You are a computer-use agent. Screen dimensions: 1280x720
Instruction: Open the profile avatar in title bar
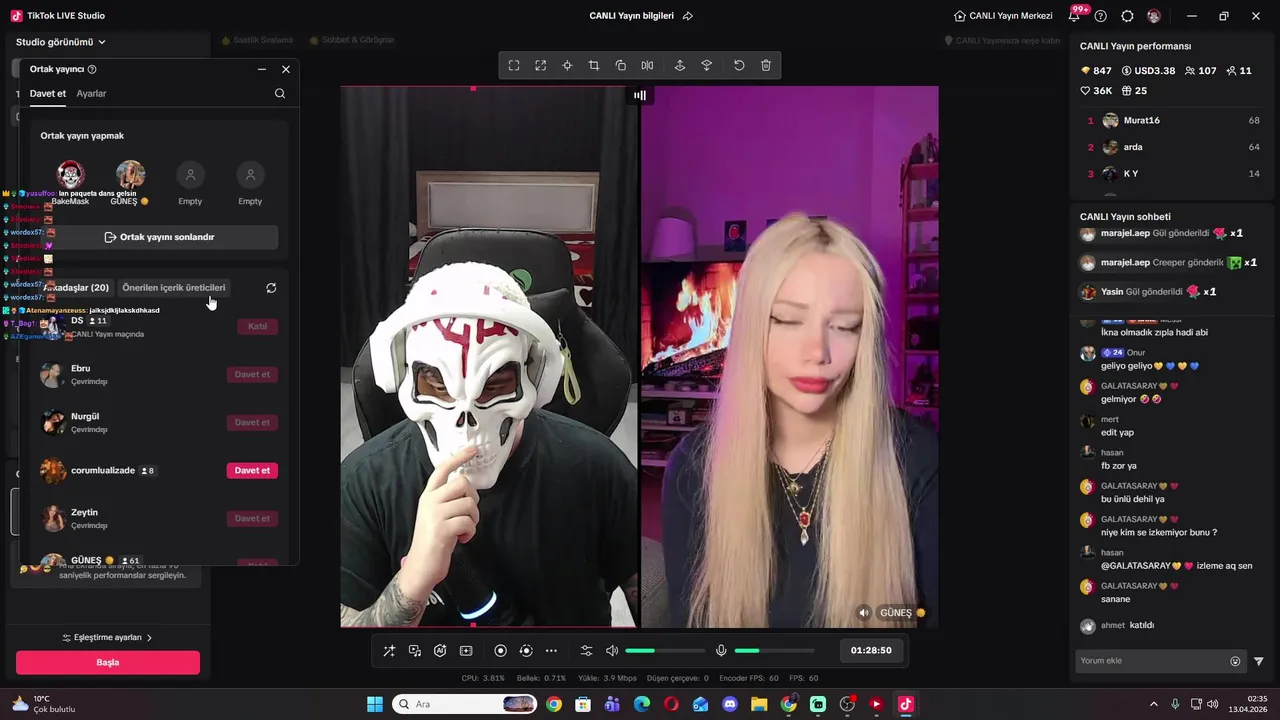(1154, 16)
